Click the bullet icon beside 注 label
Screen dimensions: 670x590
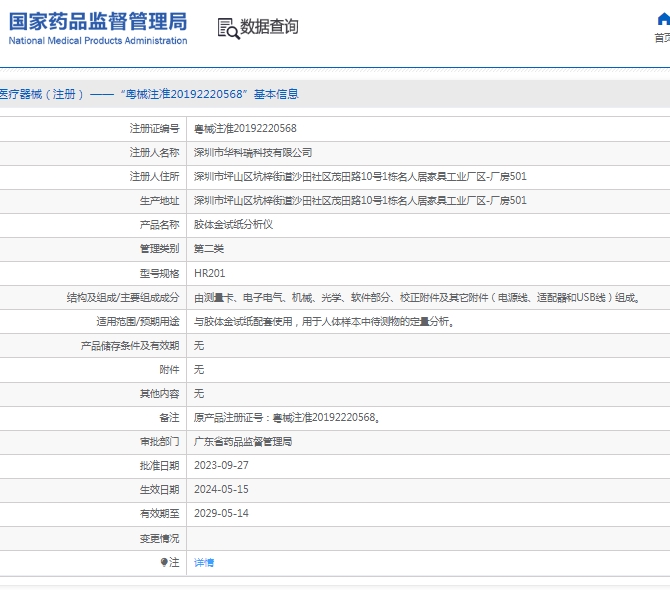tap(164, 562)
